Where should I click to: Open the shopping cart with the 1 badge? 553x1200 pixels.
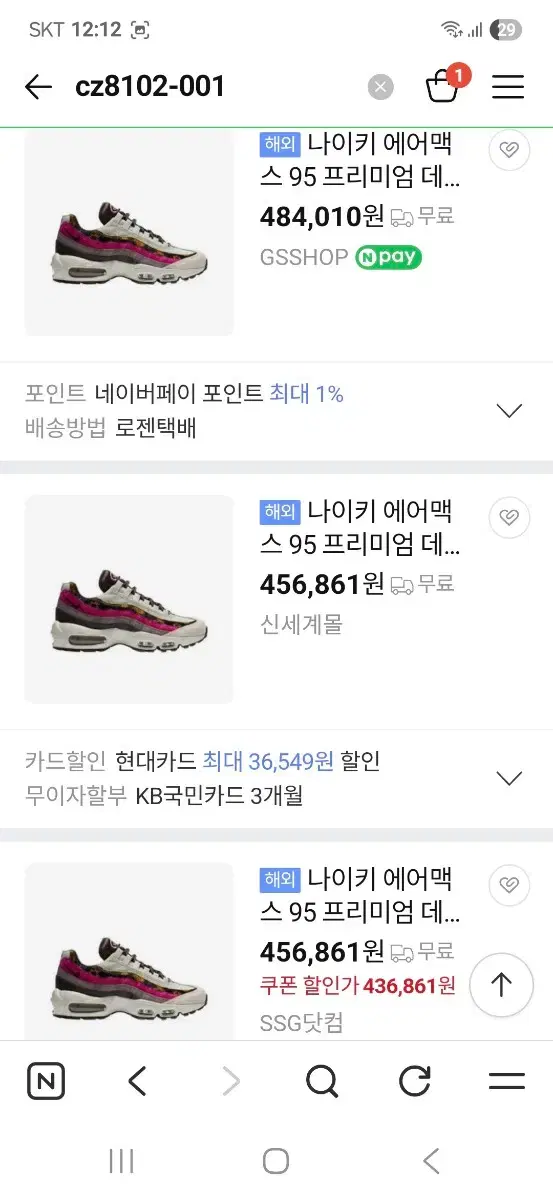pyautogui.click(x=443, y=85)
